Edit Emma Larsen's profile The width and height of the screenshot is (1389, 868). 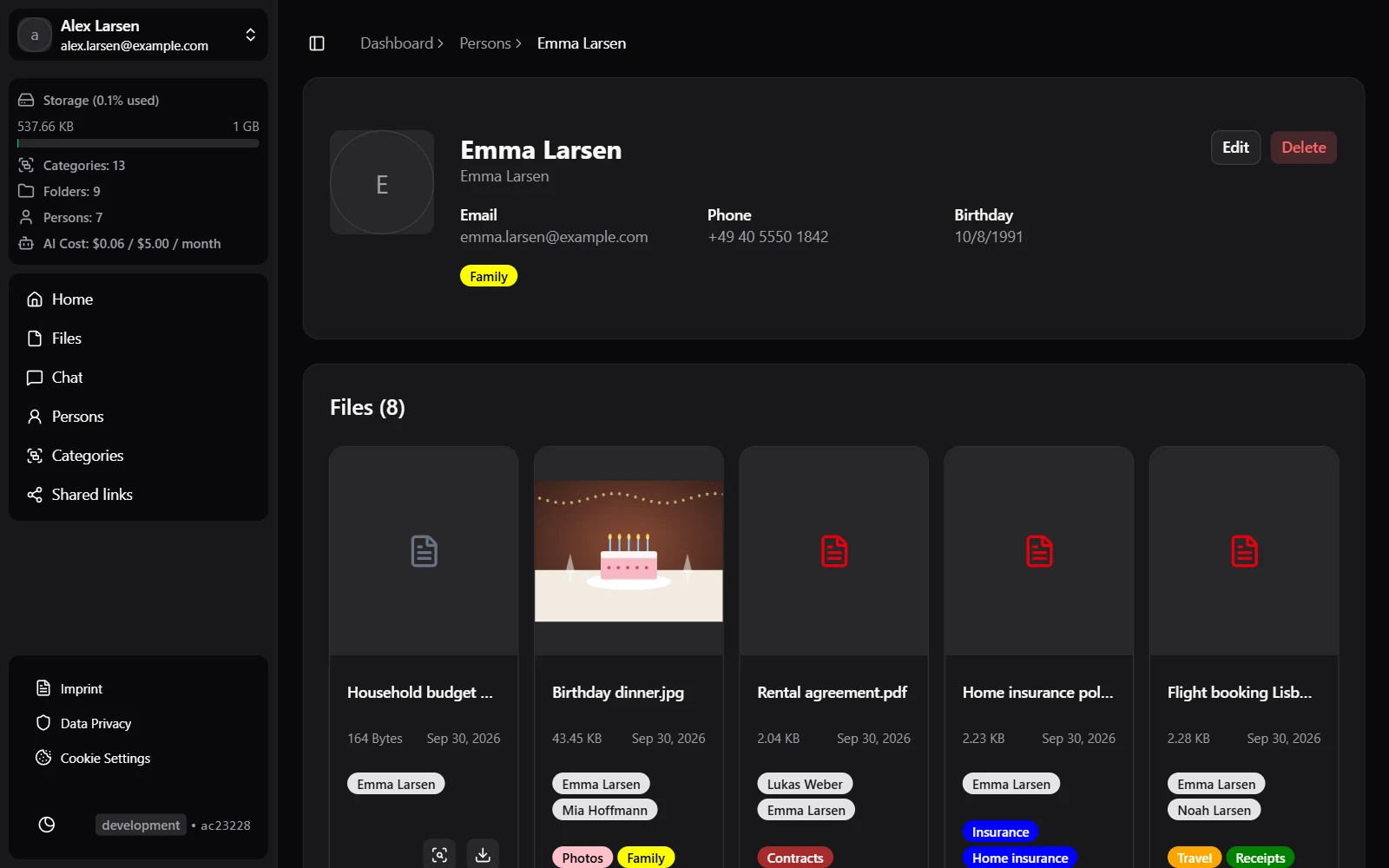tap(1235, 148)
